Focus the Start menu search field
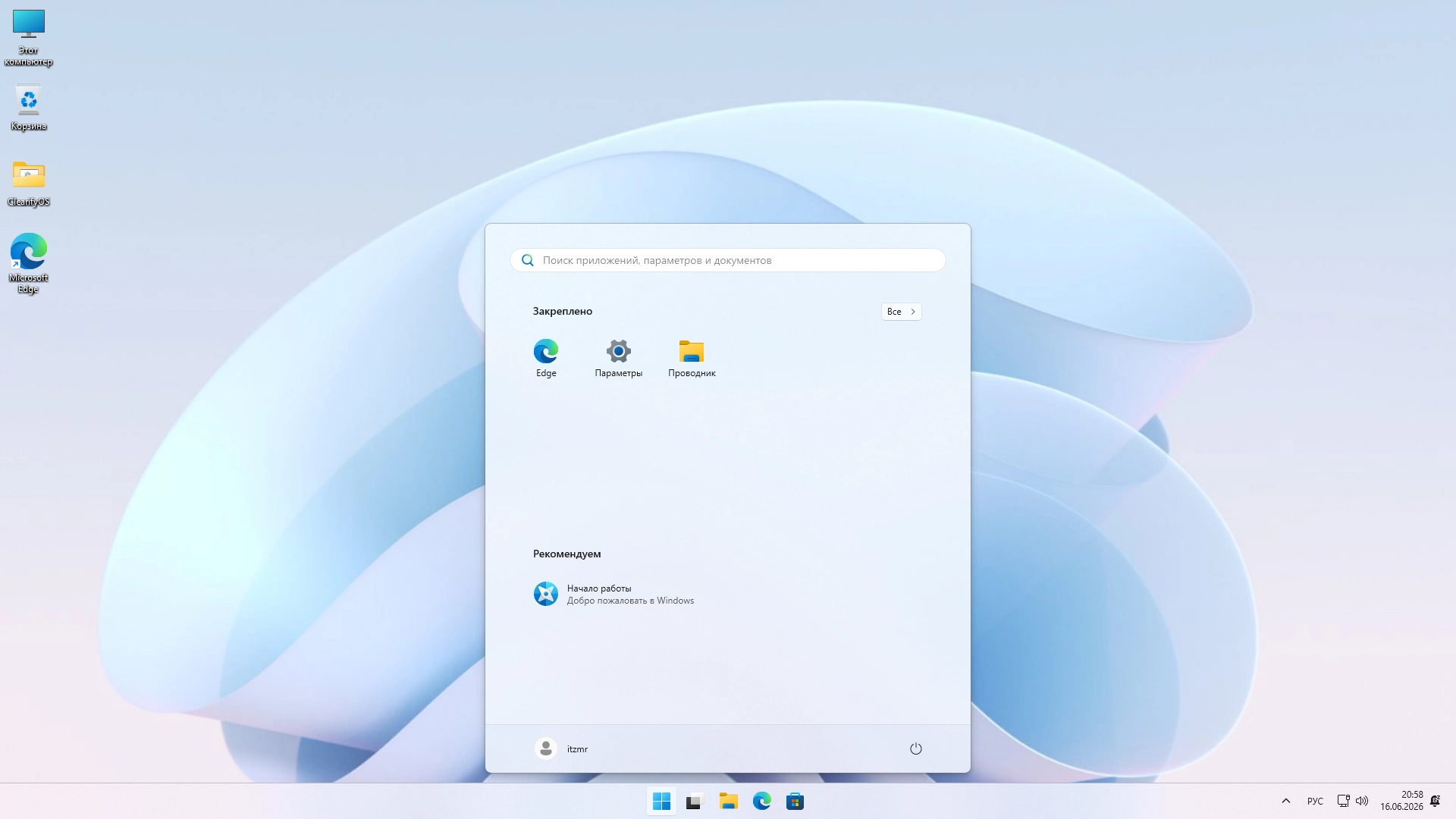The height and width of the screenshot is (819, 1456). pos(728,260)
